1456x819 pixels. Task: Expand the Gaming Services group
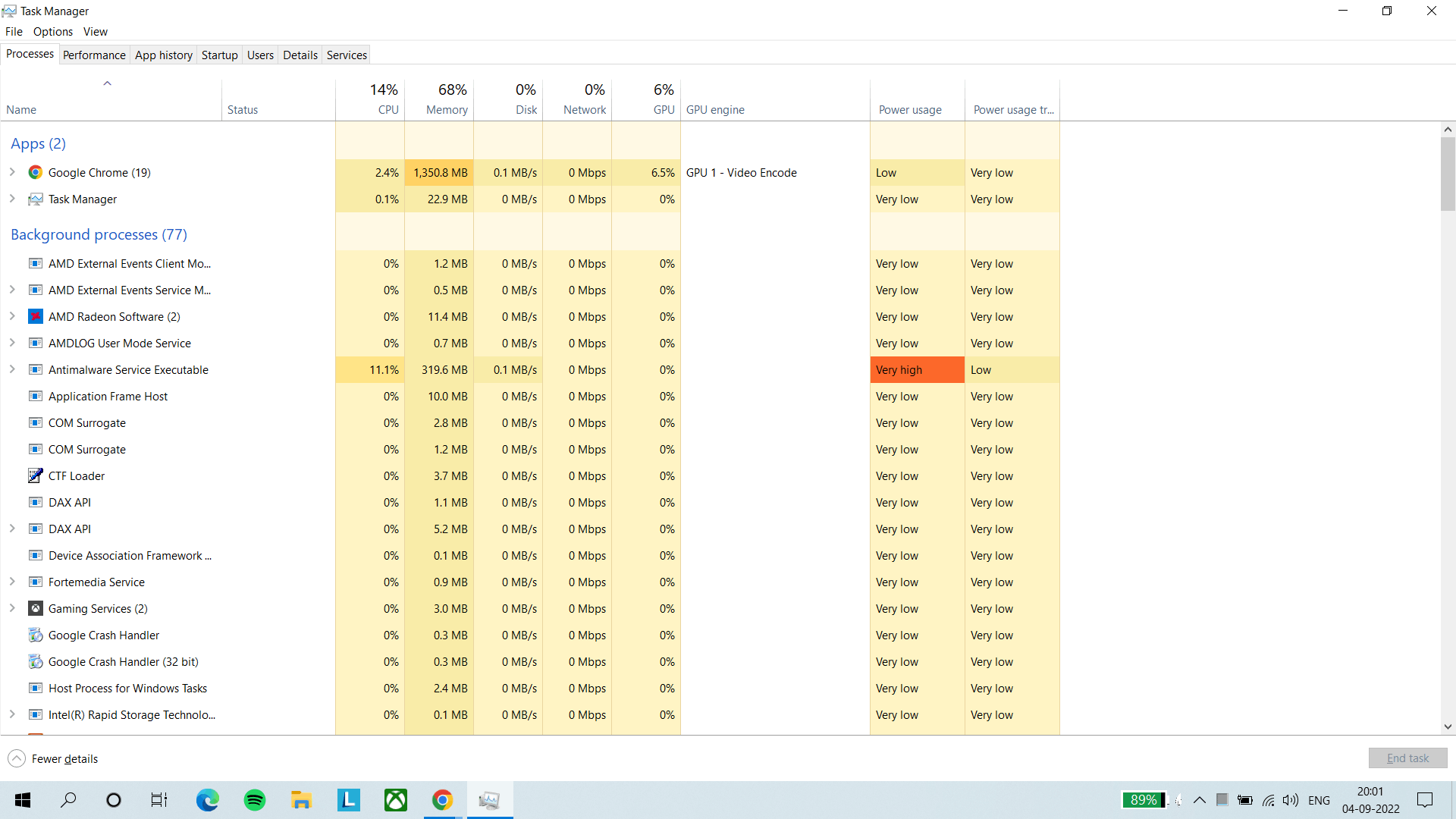click(x=12, y=609)
